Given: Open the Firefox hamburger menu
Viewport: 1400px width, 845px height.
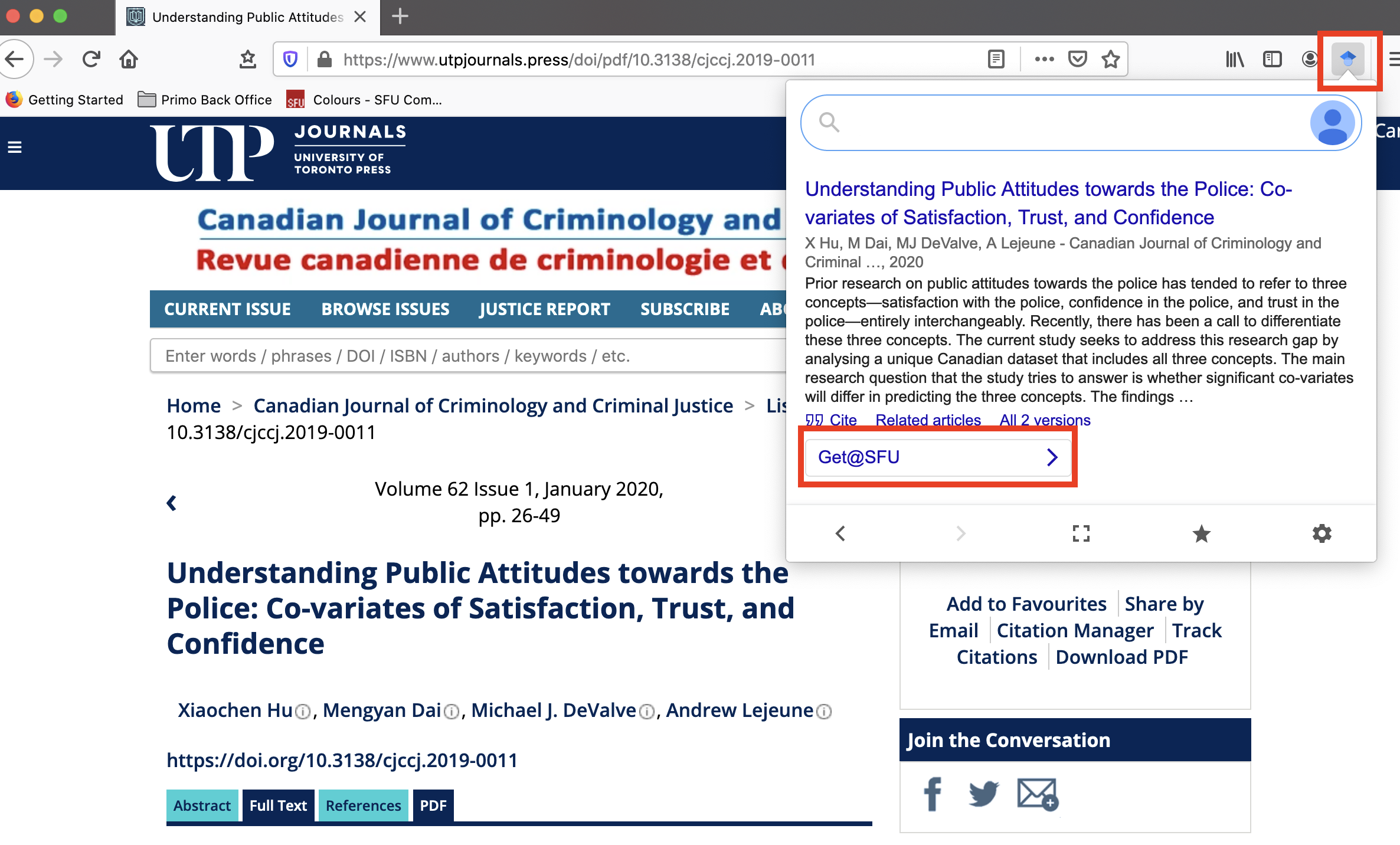Looking at the screenshot, I should coord(1394,59).
